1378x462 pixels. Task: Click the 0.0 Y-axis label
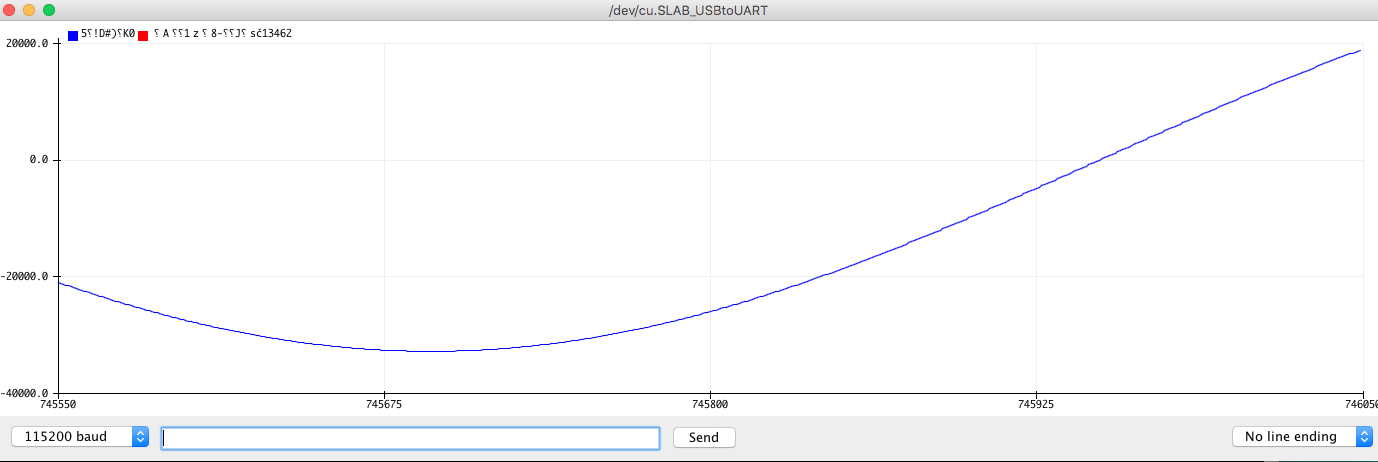[39, 160]
